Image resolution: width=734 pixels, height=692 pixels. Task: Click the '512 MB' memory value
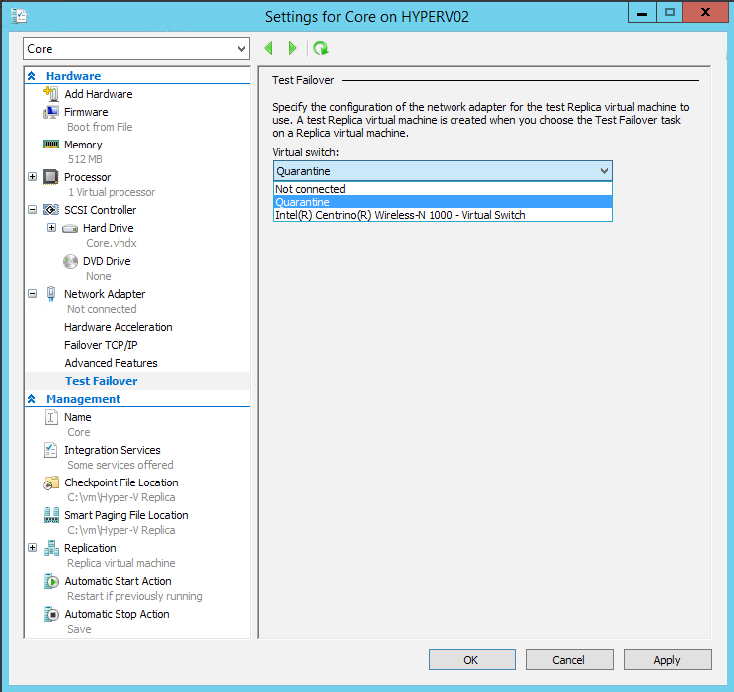click(85, 159)
